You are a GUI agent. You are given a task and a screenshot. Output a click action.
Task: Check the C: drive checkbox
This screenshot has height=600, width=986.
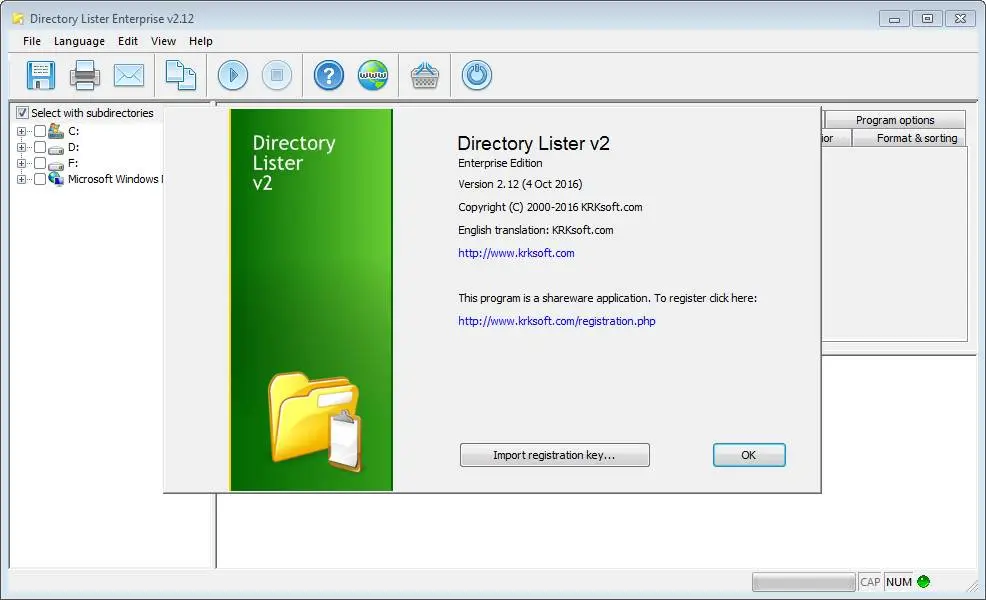click(40, 131)
